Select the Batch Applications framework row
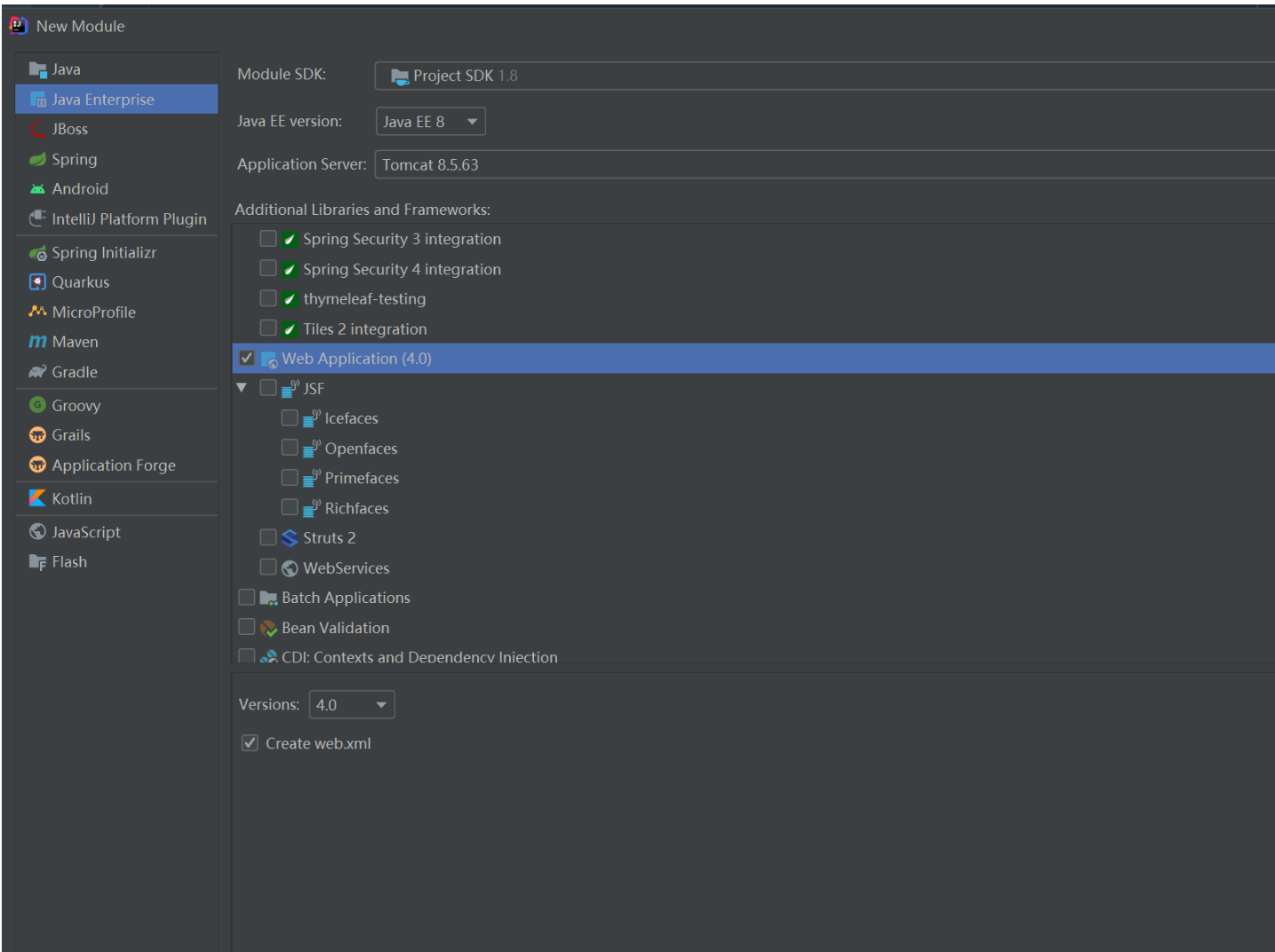The height and width of the screenshot is (952, 1275). click(346, 598)
